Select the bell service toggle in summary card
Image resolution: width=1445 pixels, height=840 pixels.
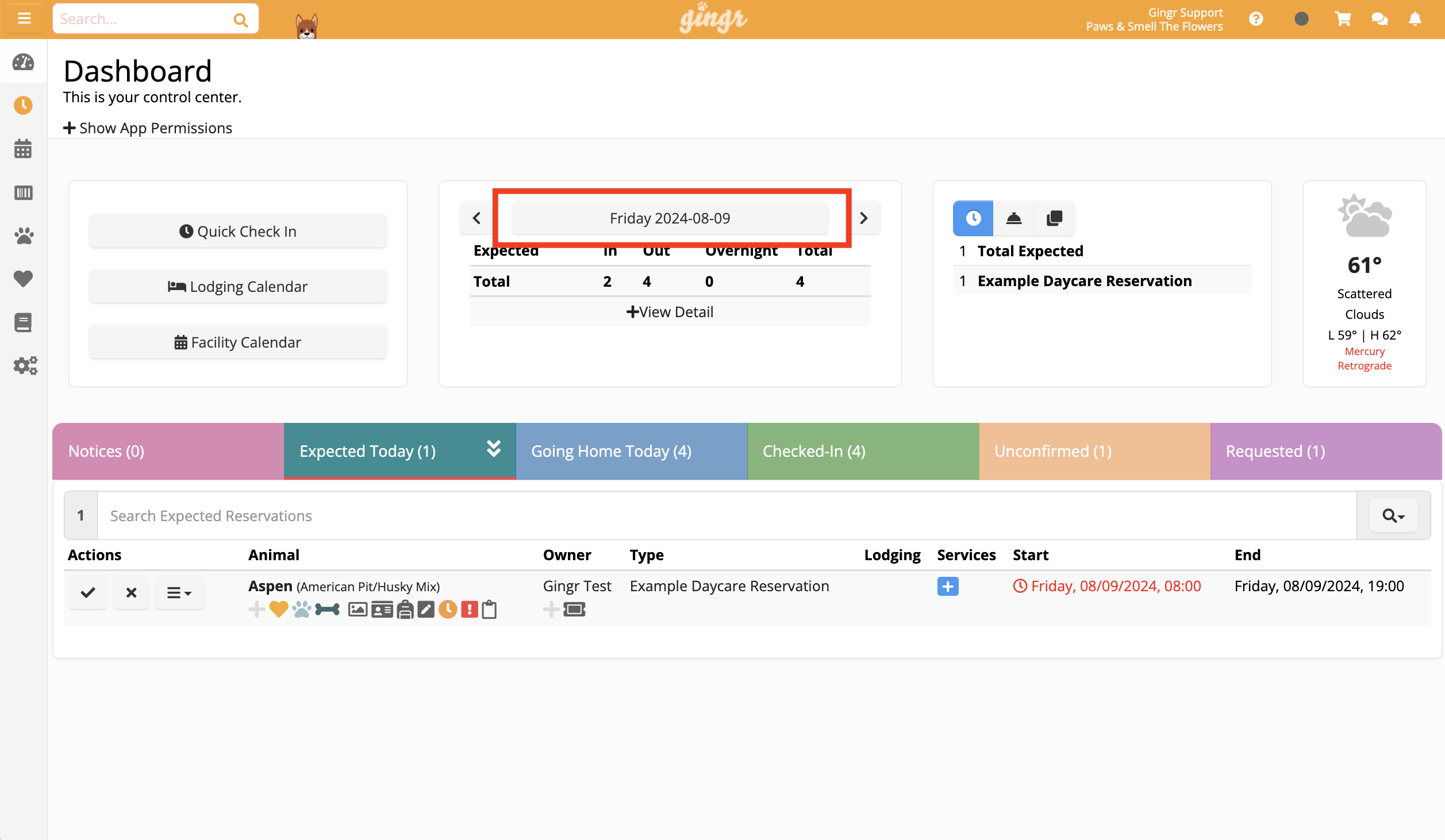pos(1013,218)
